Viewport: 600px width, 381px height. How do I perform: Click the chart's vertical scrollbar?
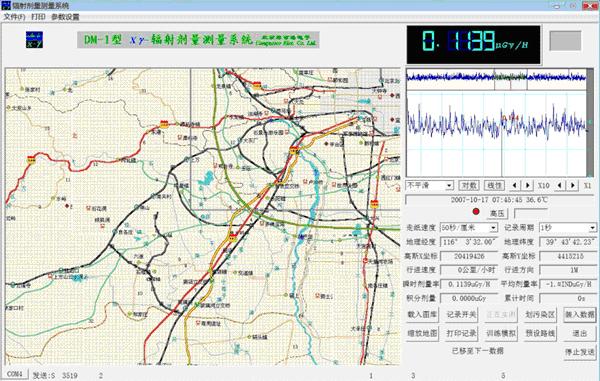pos(591,122)
